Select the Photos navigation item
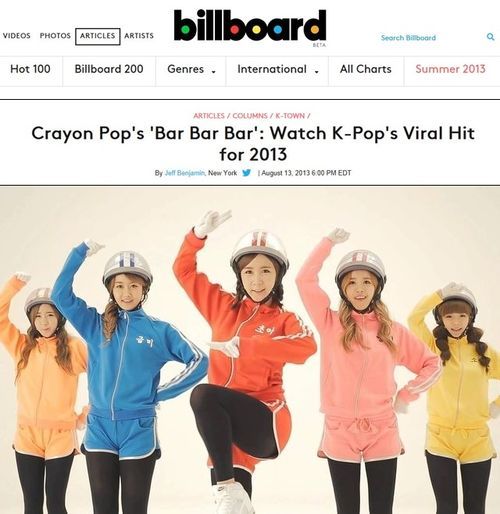The width and height of the screenshot is (500, 514). [55, 36]
